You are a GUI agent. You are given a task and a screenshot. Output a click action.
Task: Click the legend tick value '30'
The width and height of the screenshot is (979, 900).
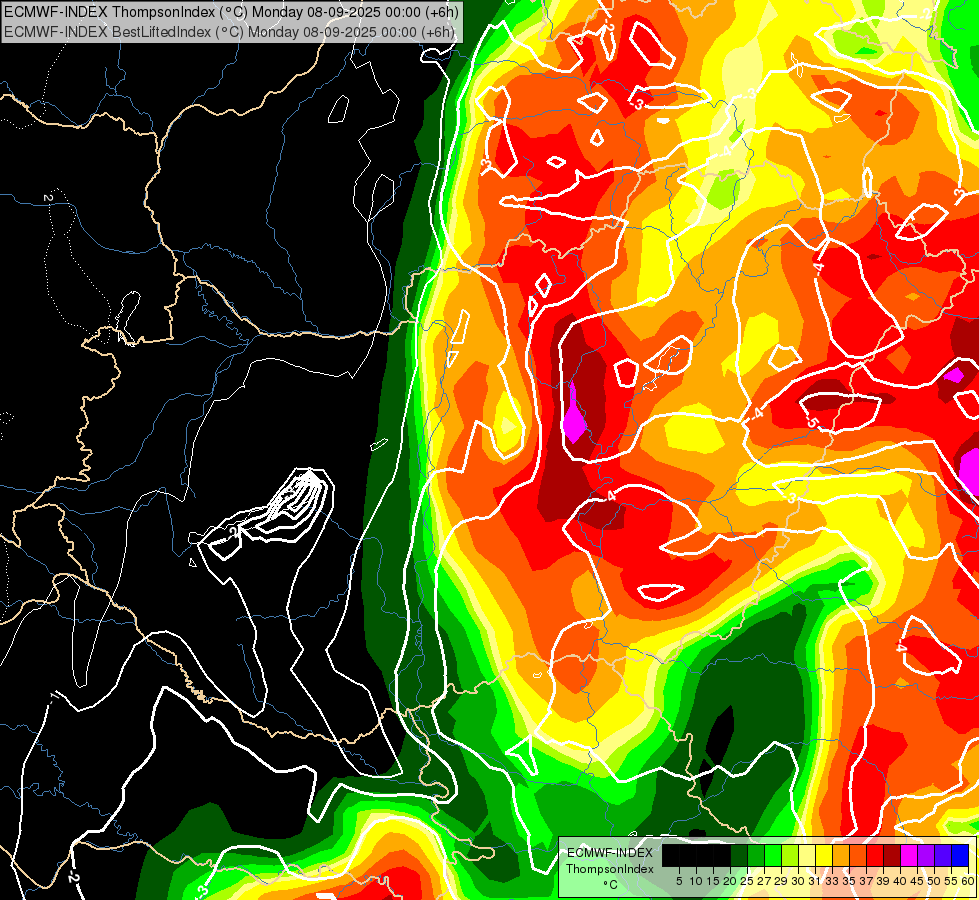point(798,881)
